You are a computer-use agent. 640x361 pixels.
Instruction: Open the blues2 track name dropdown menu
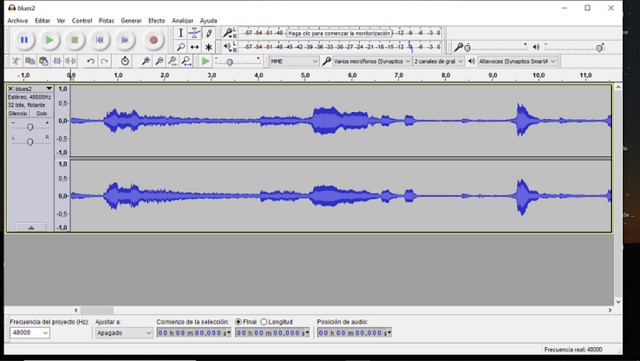pyautogui.click(x=34, y=89)
